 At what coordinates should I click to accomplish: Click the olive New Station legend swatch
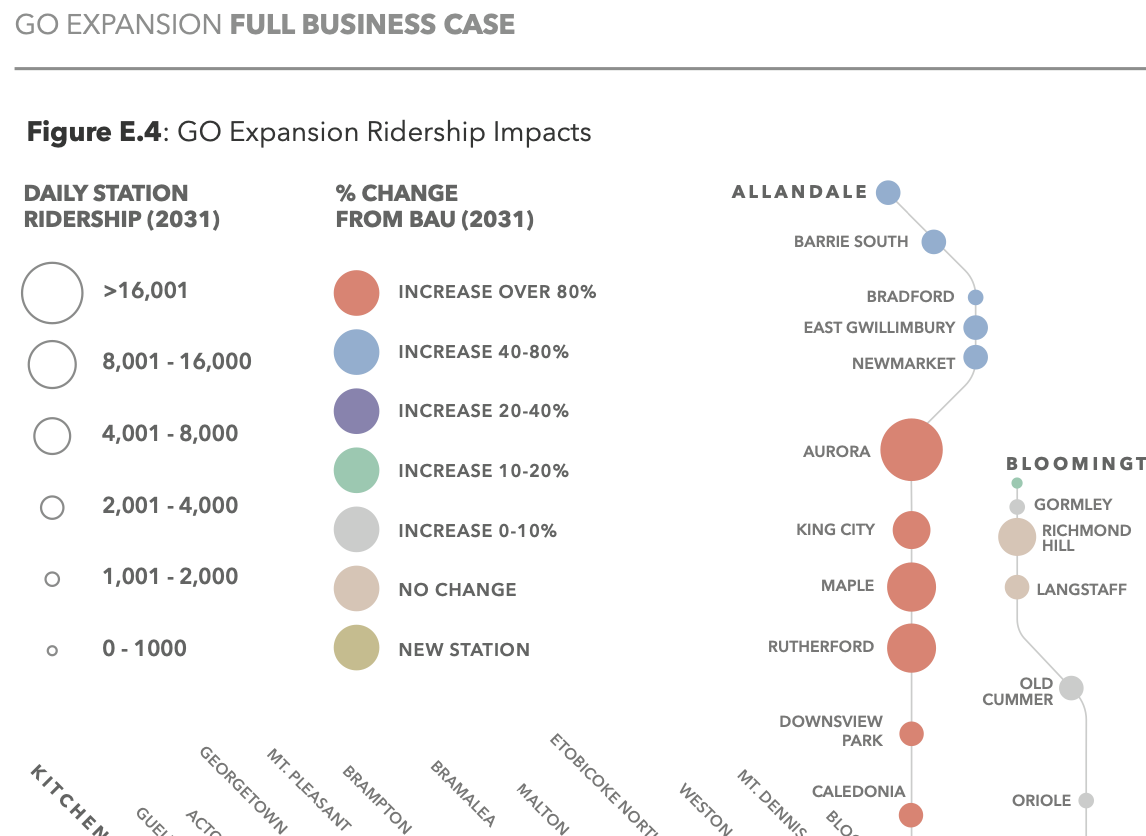tap(356, 649)
